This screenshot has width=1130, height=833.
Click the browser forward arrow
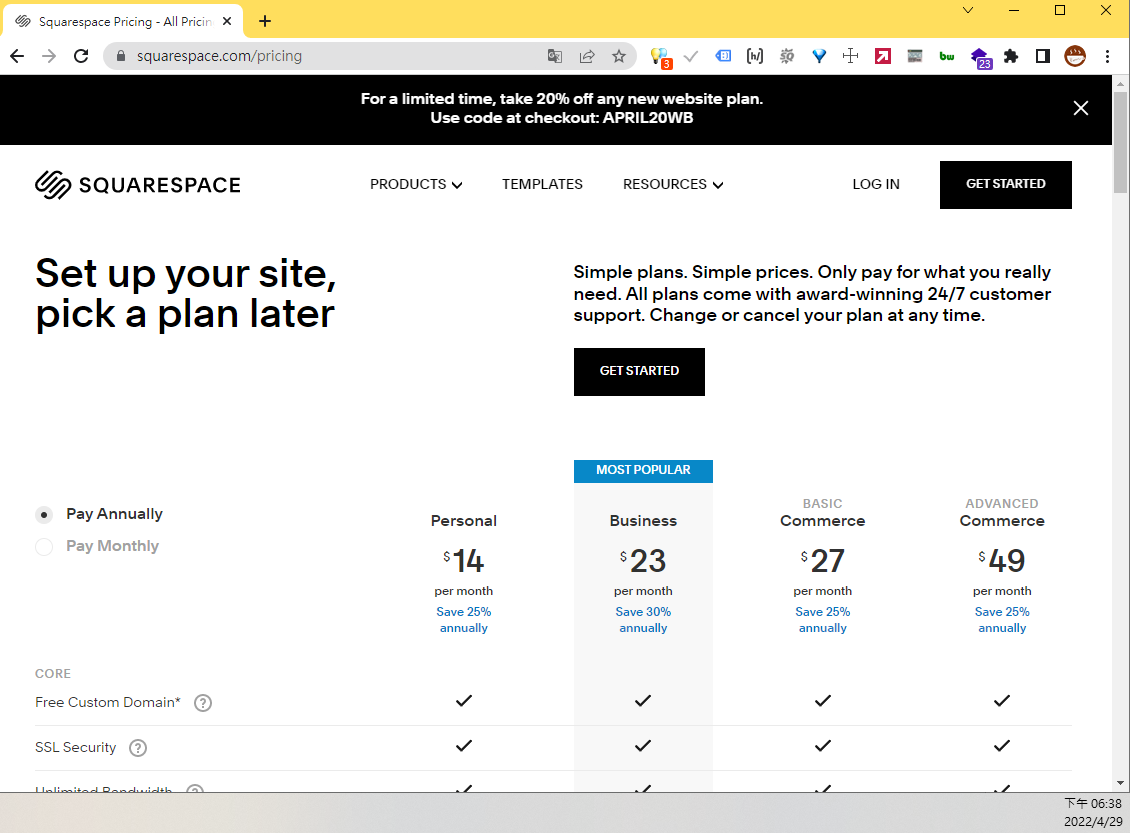[49, 56]
